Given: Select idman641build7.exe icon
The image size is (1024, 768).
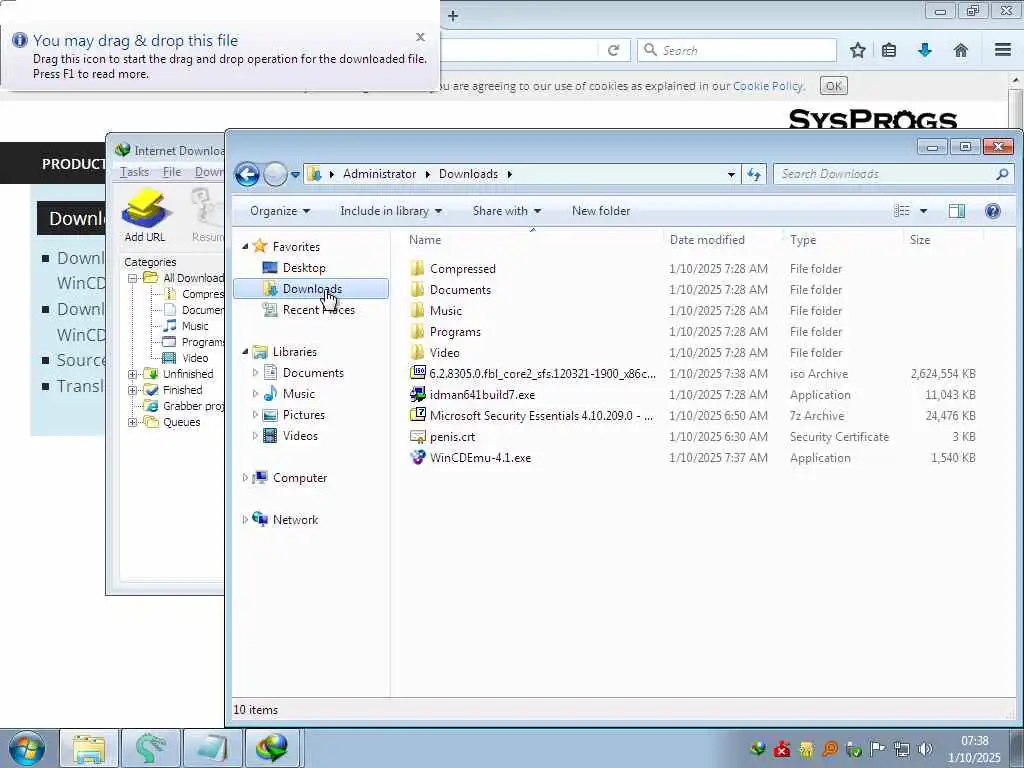Looking at the screenshot, I should coord(417,394).
